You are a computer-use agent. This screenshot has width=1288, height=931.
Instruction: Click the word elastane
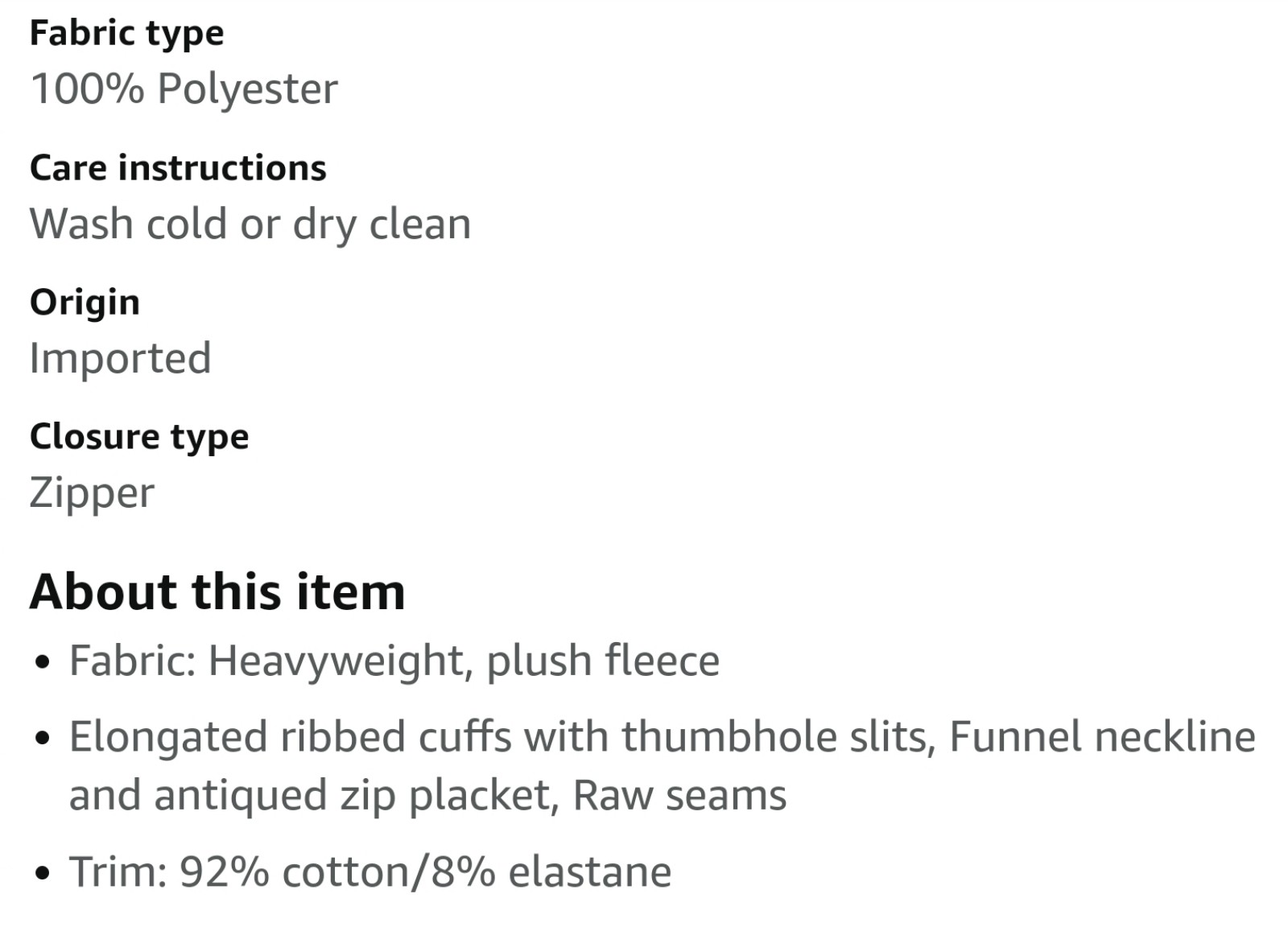click(x=590, y=872)
